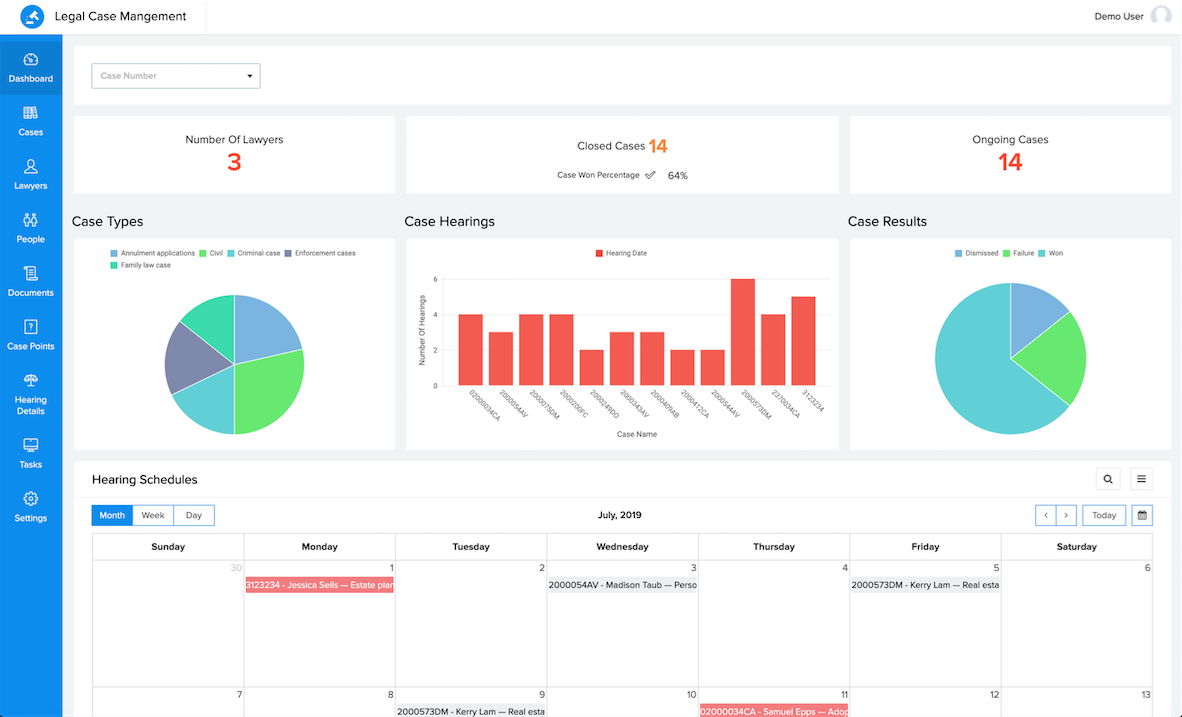Screen dimensions: 1182x717
Task: Open the Lawyers section icon
Action: click(x=31, y=167)
